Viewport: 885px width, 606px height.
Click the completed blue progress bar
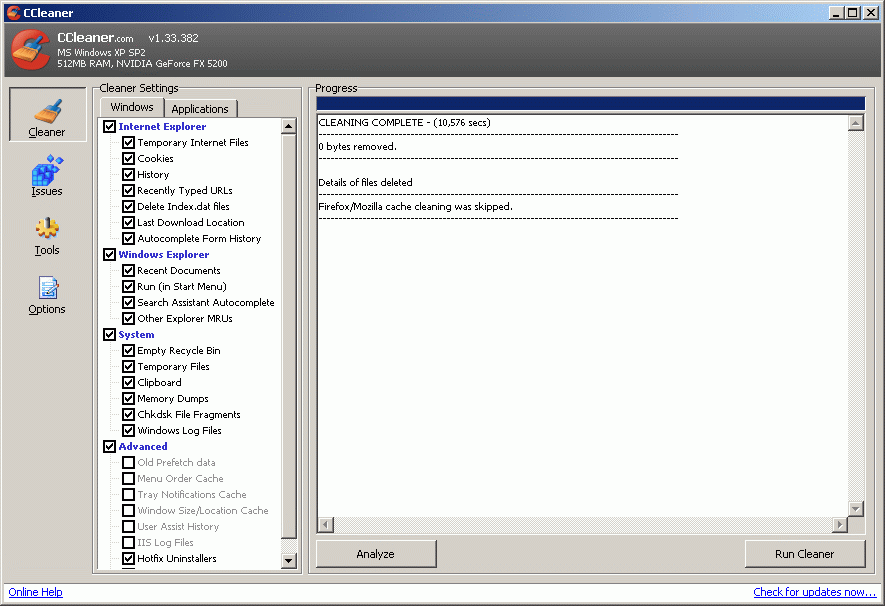pyautogui.click(x=590, y=103)
